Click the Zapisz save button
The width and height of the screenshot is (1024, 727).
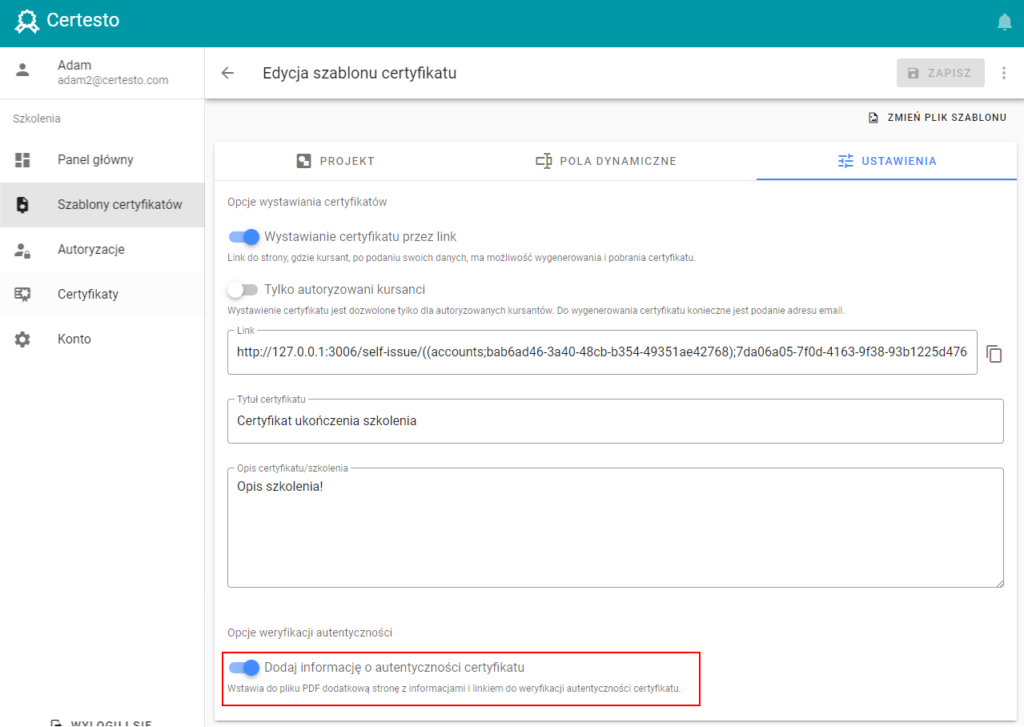point(940,73)
